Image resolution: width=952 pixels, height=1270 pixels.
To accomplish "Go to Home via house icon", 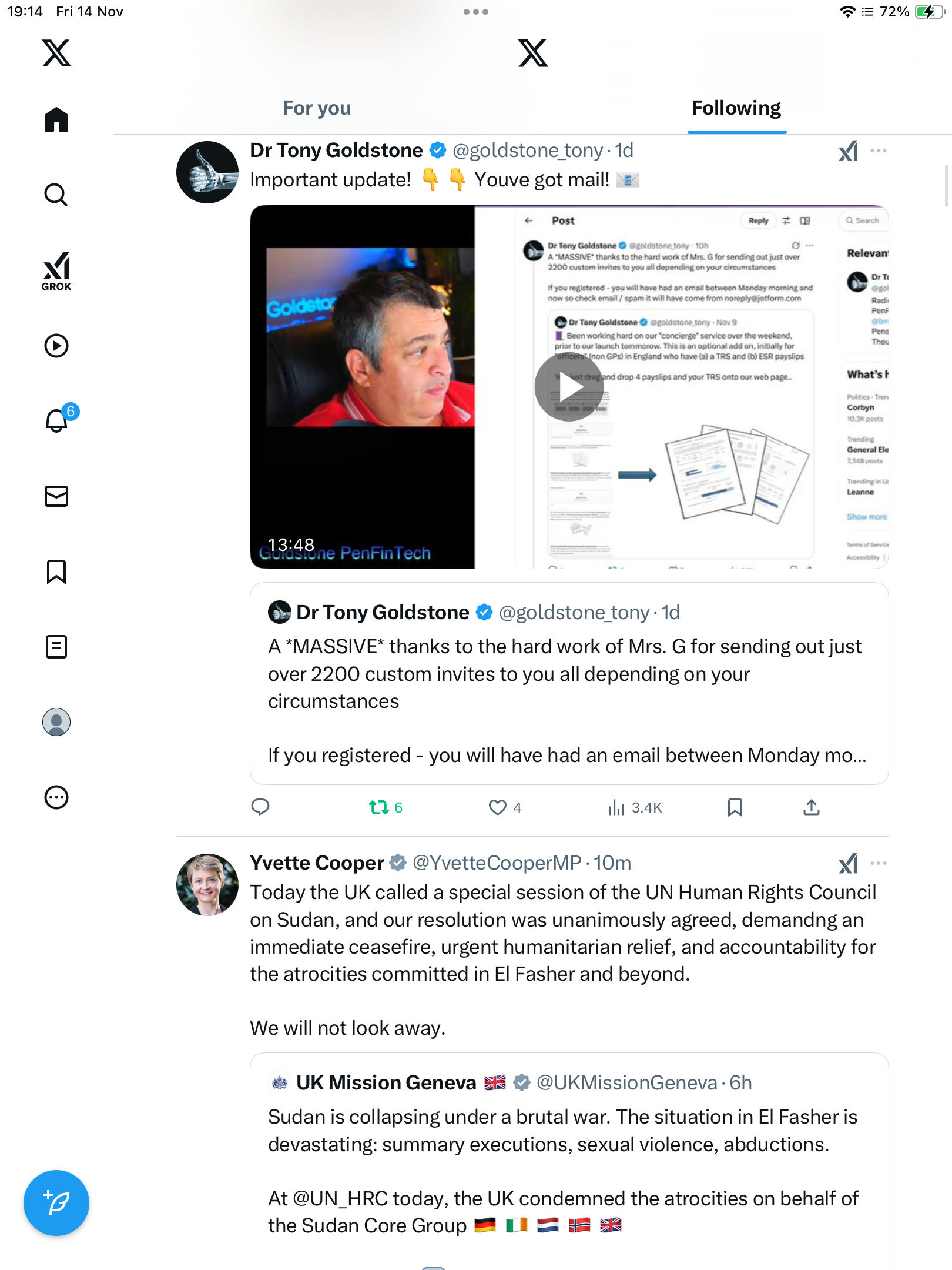I will [56, 119].
